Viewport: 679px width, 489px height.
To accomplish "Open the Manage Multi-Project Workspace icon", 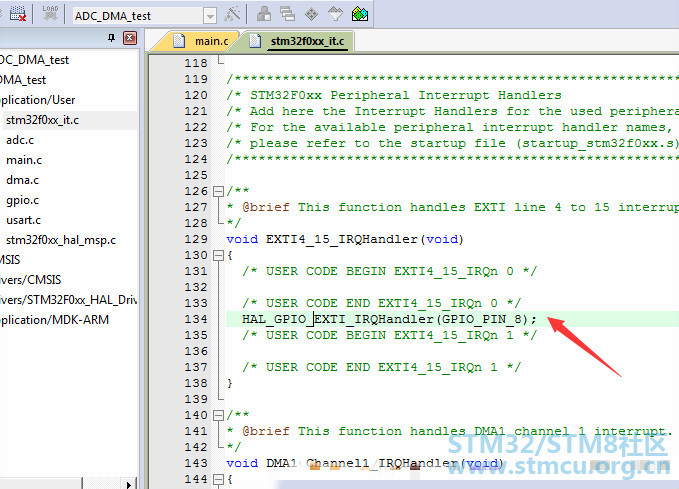I will point(287,14).
